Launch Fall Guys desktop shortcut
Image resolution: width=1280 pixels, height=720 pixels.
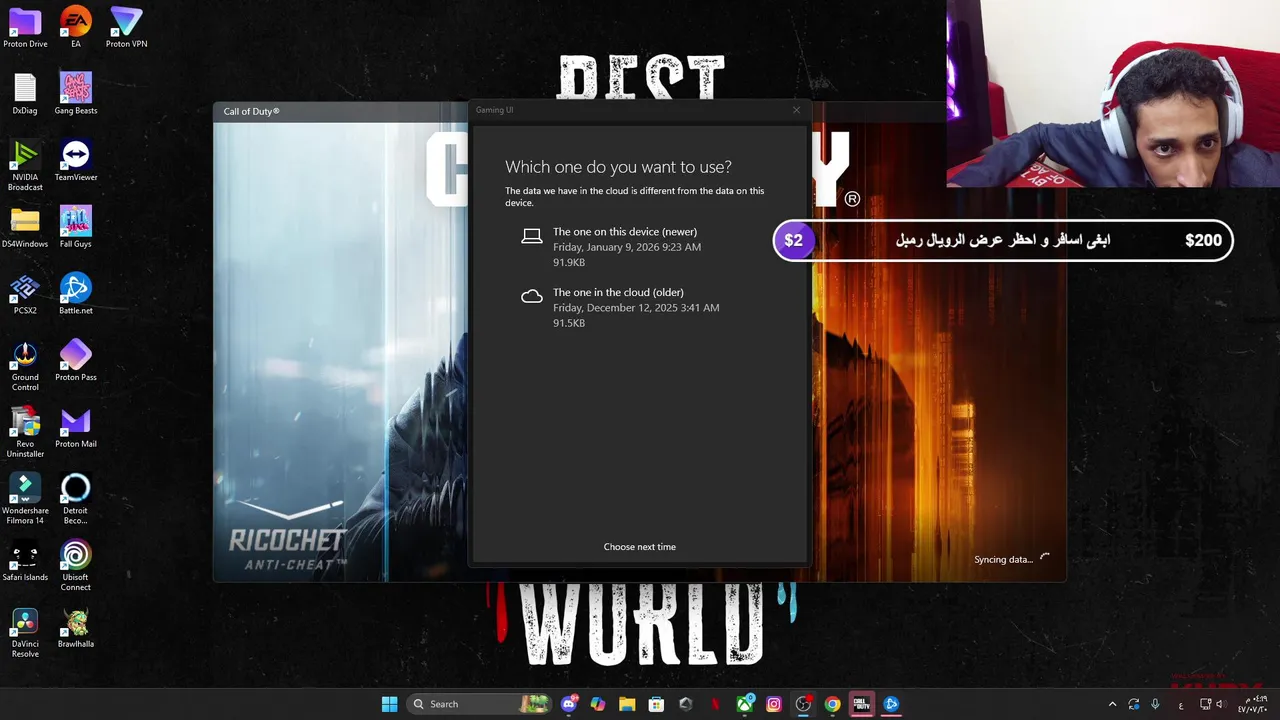click(76, 228)
